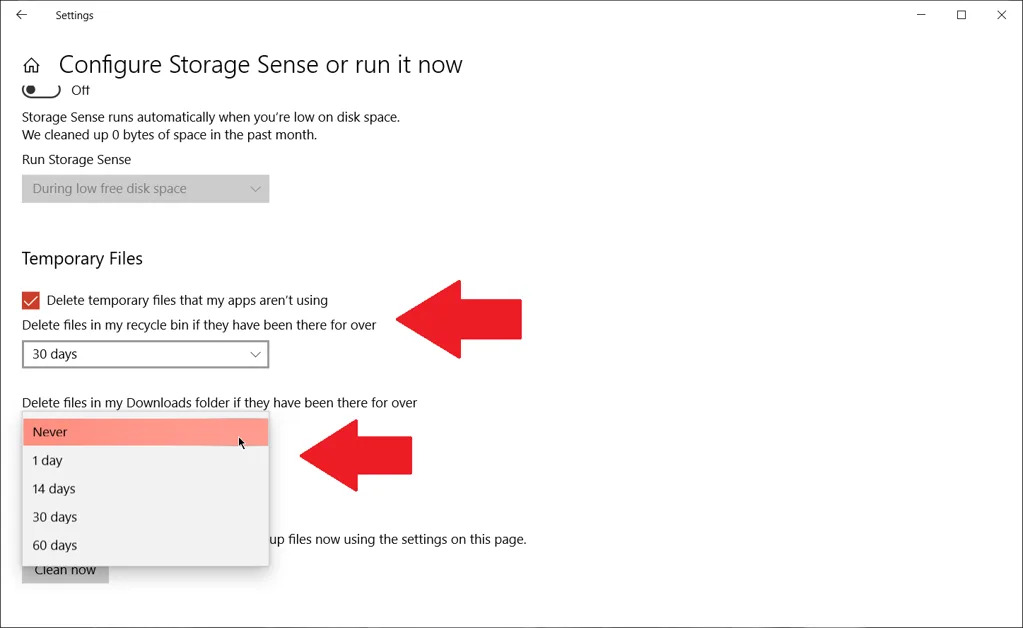Click the lower red arrow beside Never

(x=357, y=455)
